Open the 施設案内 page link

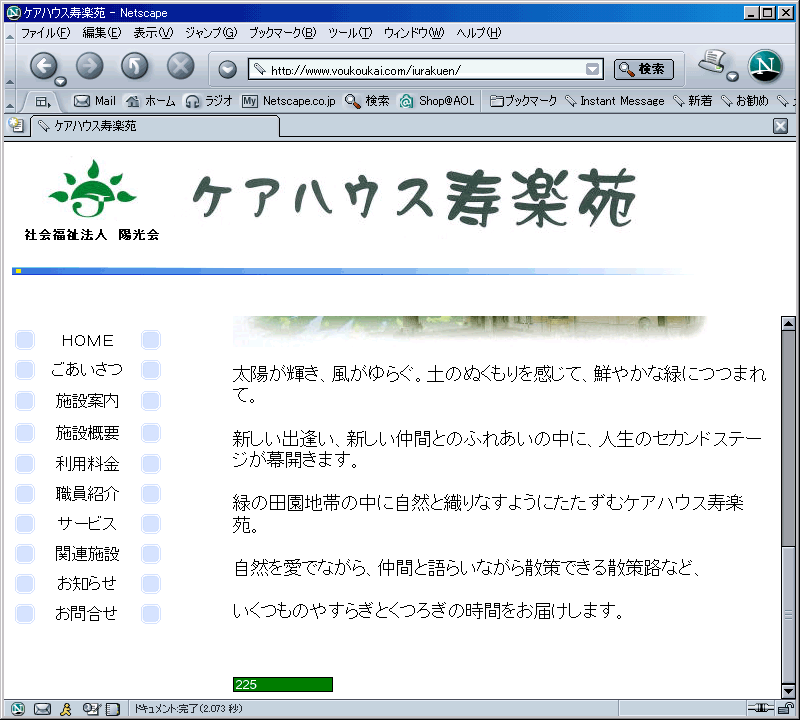tap(87, 401)
